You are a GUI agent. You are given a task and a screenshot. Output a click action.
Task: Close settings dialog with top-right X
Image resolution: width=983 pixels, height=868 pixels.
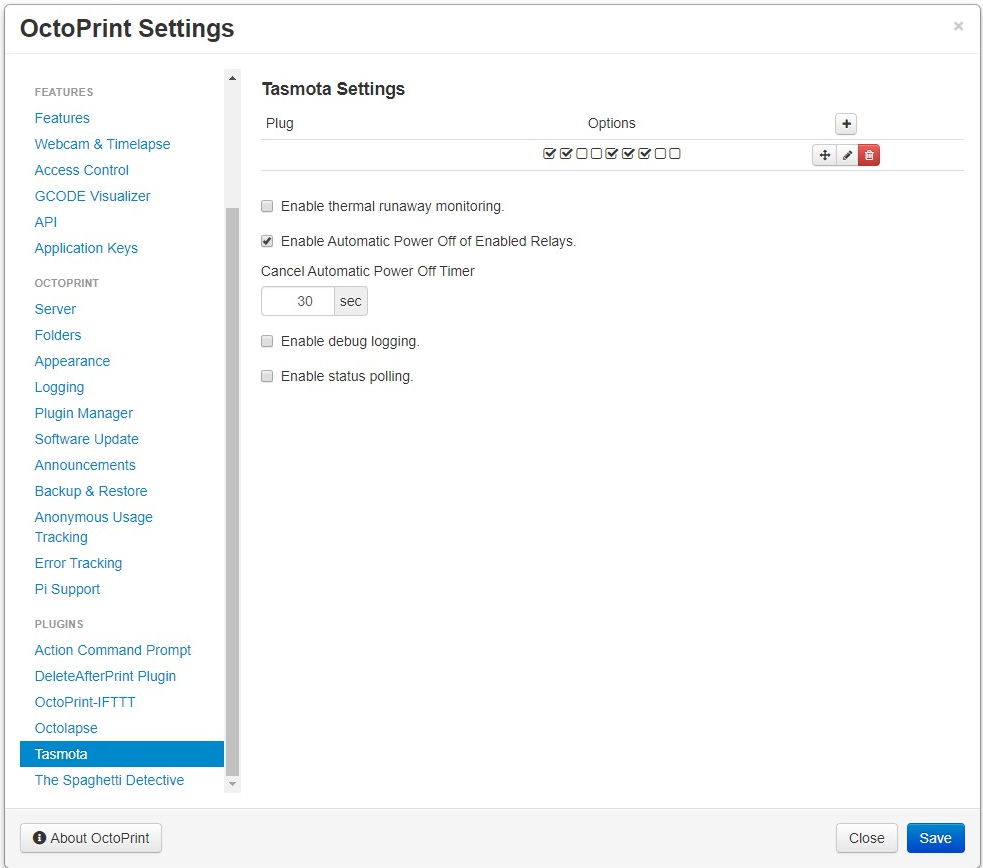[958, 26]
